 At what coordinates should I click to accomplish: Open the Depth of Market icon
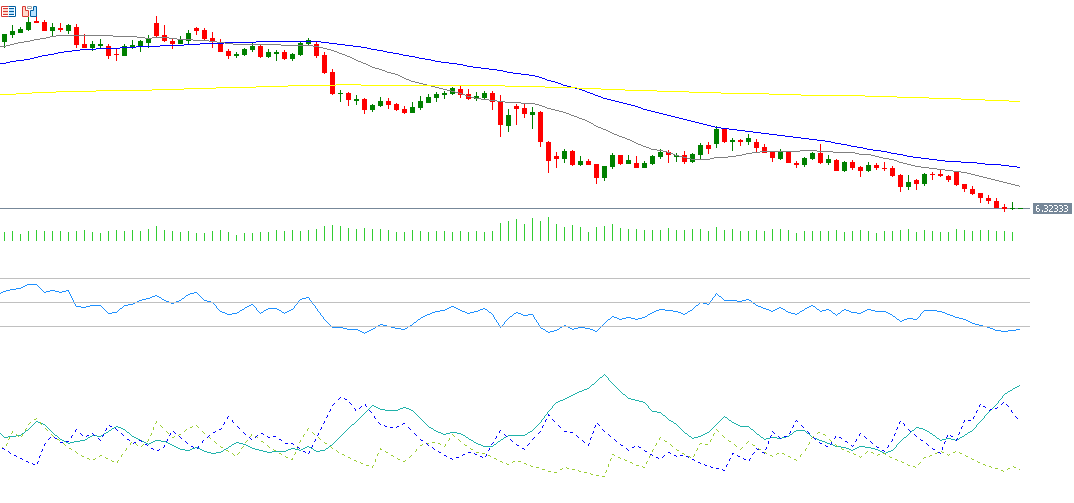tap(9, 12)
